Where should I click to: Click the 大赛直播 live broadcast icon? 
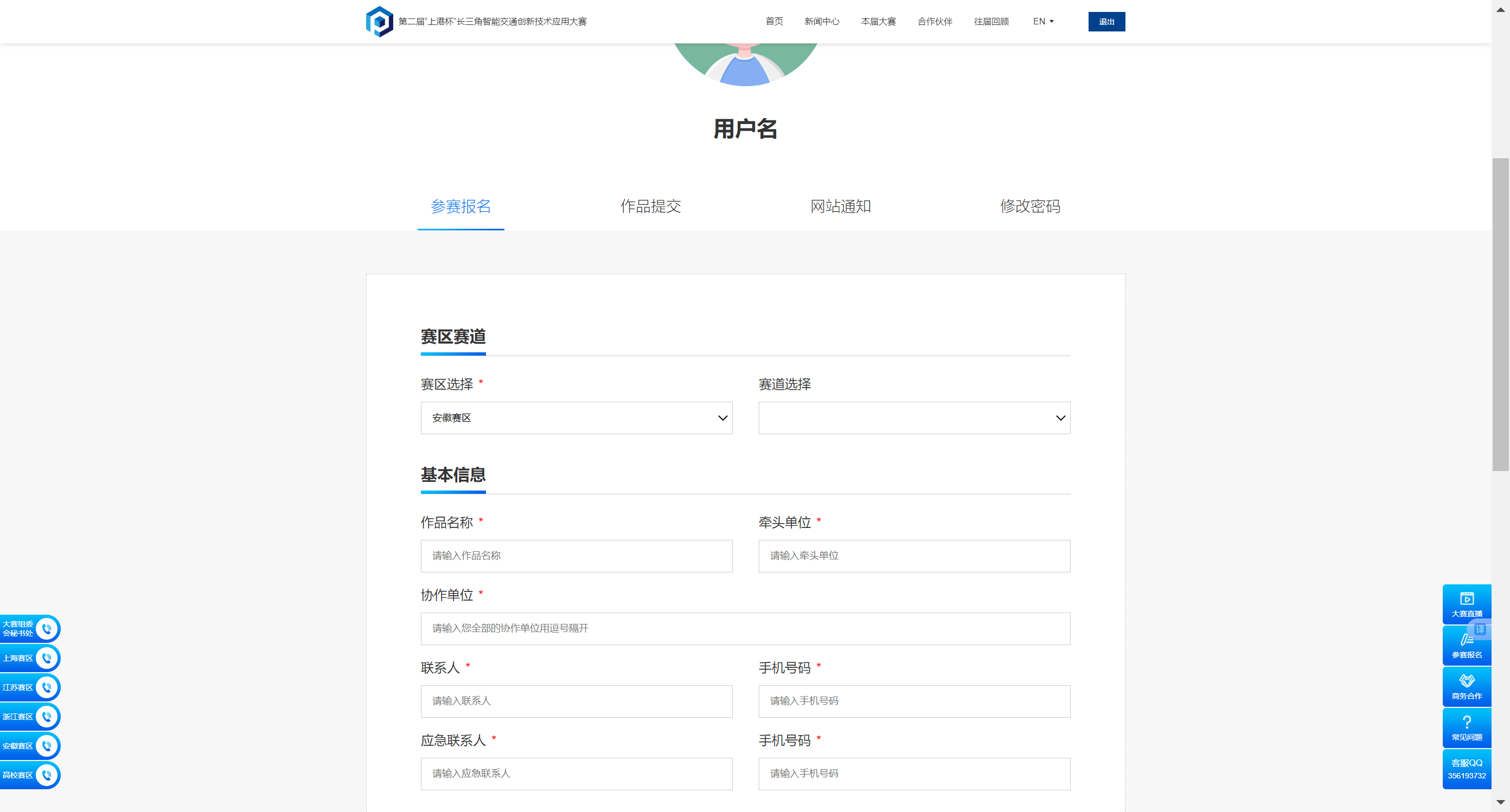point(1466,603)
